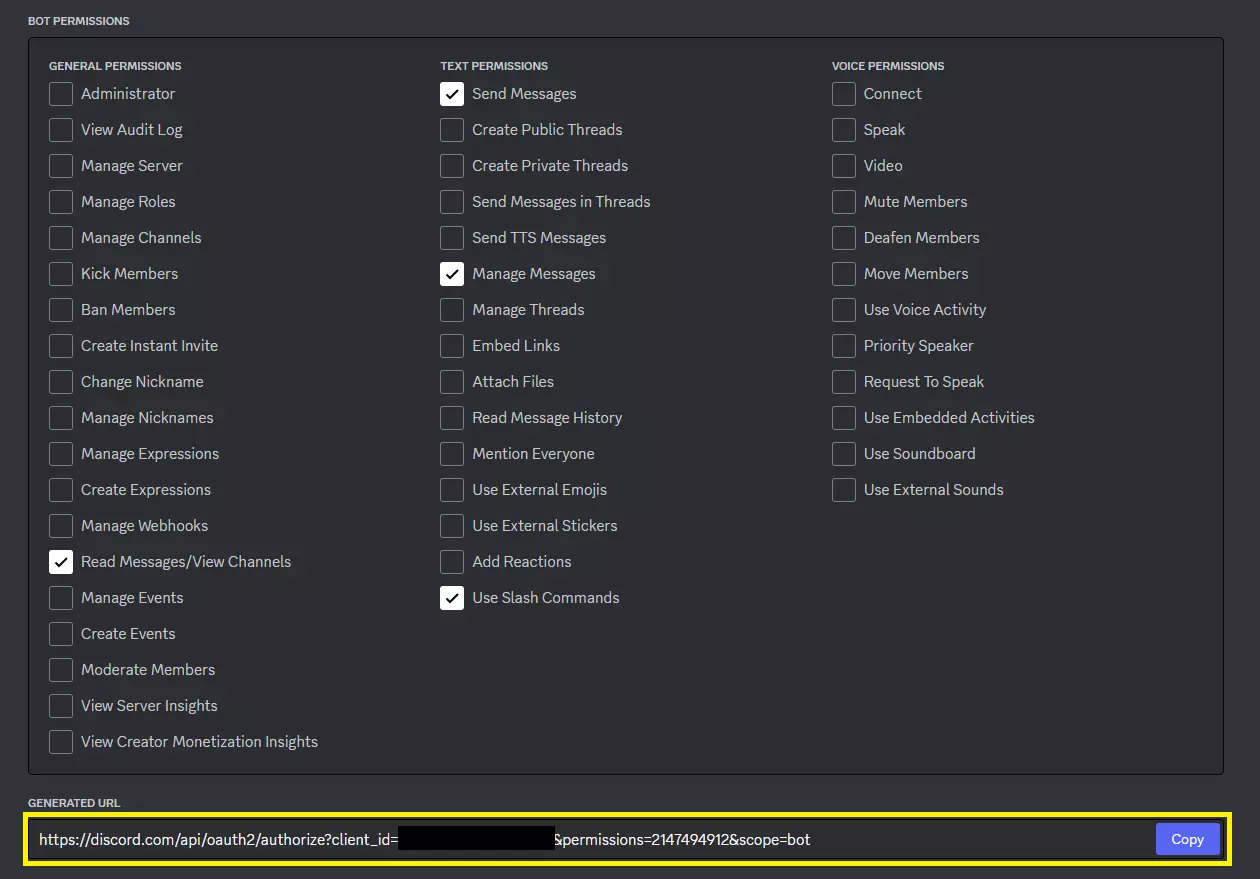Enable Embed Links permission
This screenshot has height=879, width=1260.
tap(452, 346)
